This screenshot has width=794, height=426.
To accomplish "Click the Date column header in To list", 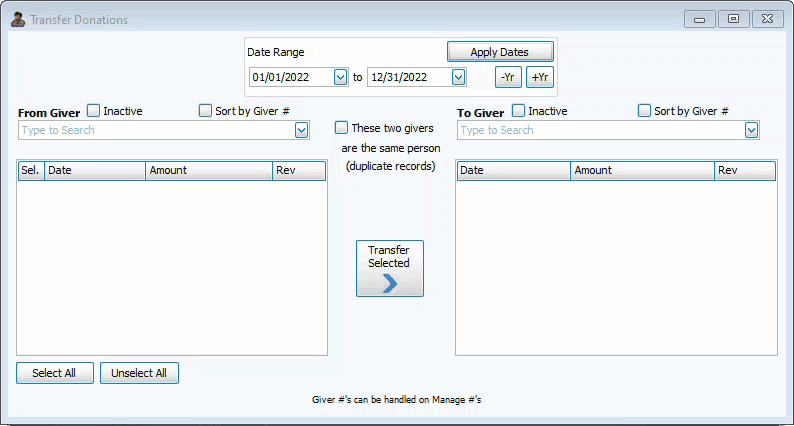I will [513, 171].
